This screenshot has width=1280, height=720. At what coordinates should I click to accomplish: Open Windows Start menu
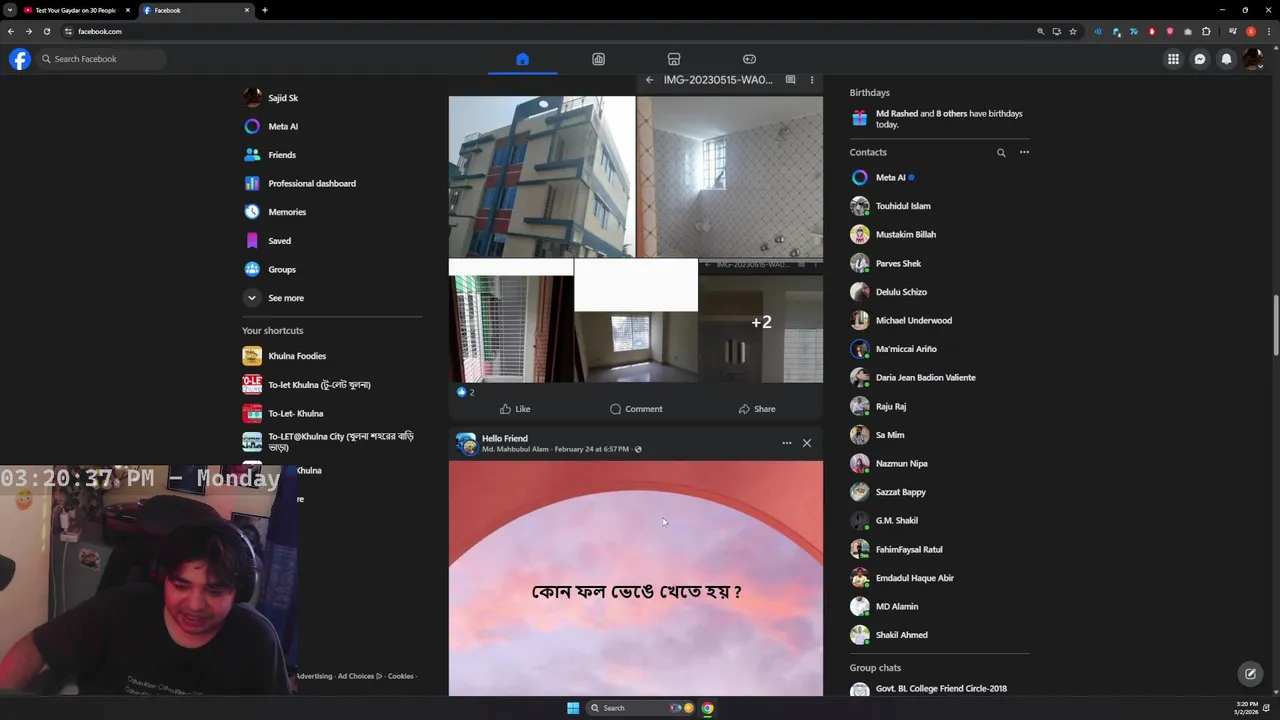[x=573, y=708]
